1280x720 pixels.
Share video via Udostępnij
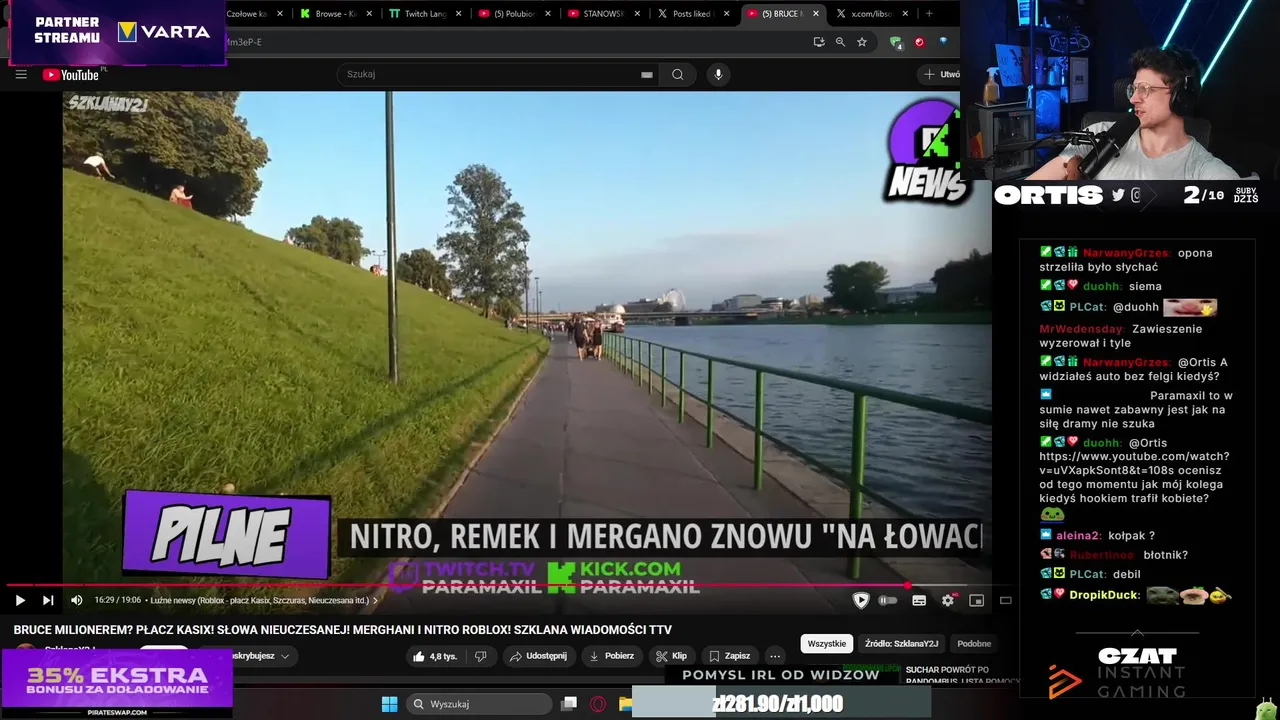click(x=538, y=656)
